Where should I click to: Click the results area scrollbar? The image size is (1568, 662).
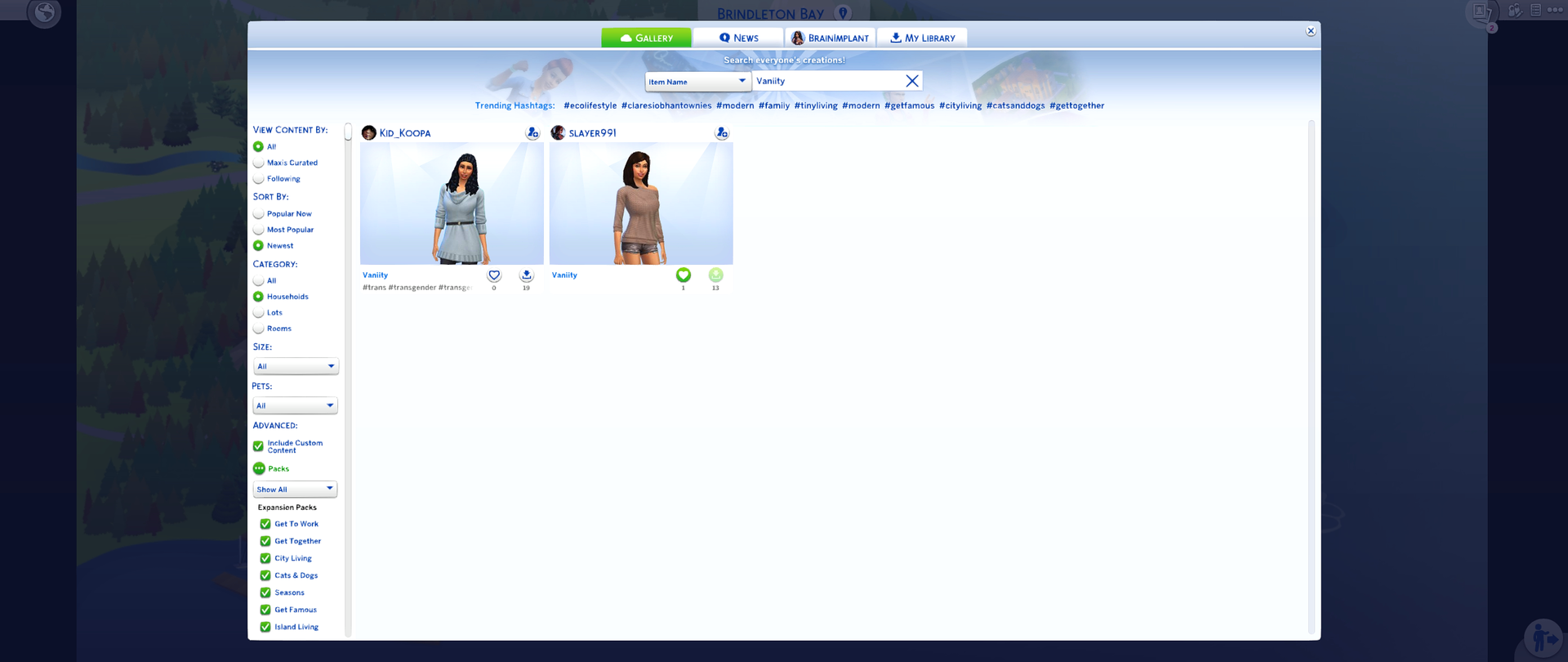pyautogui.click(x=1312, y=378)
